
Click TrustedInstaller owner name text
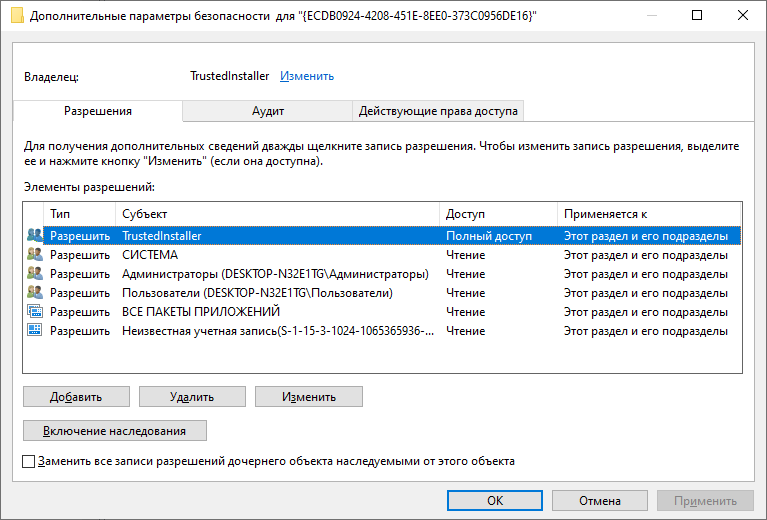pos(229,76)
